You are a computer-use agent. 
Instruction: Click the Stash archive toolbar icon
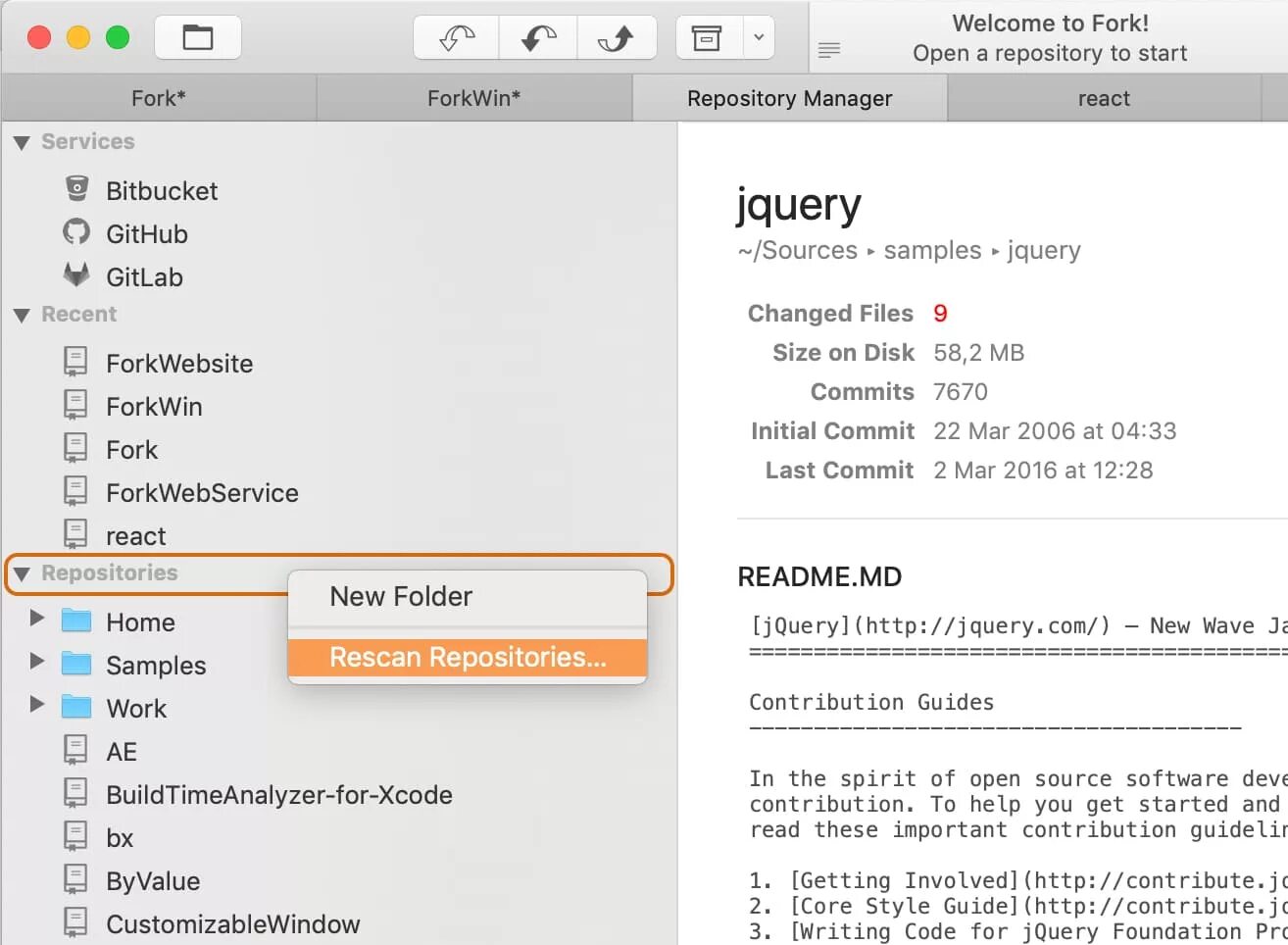coord(707,38)
